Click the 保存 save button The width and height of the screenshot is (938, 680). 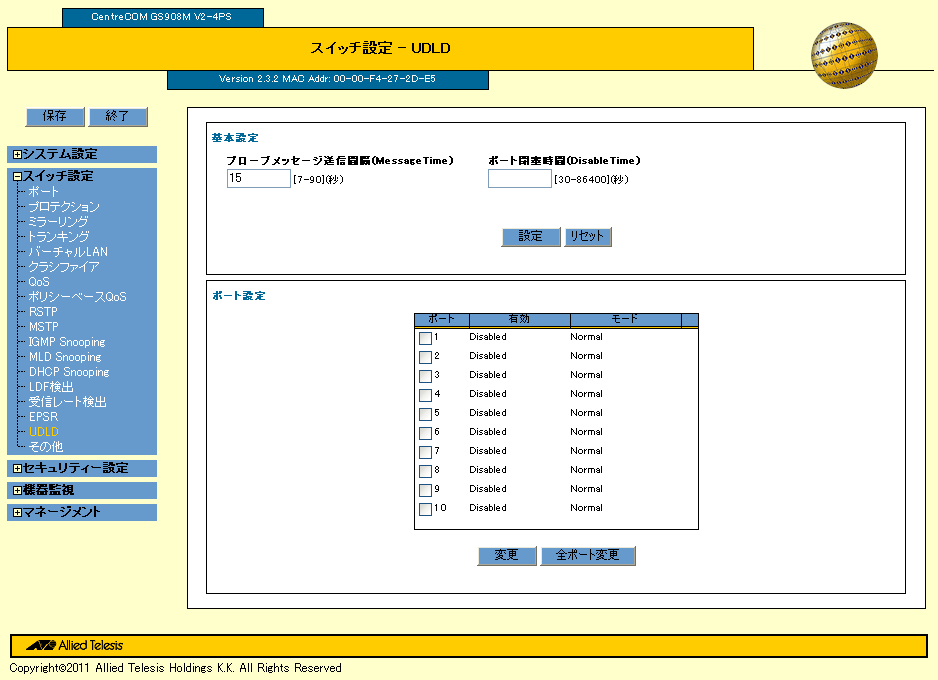(55, 117)
